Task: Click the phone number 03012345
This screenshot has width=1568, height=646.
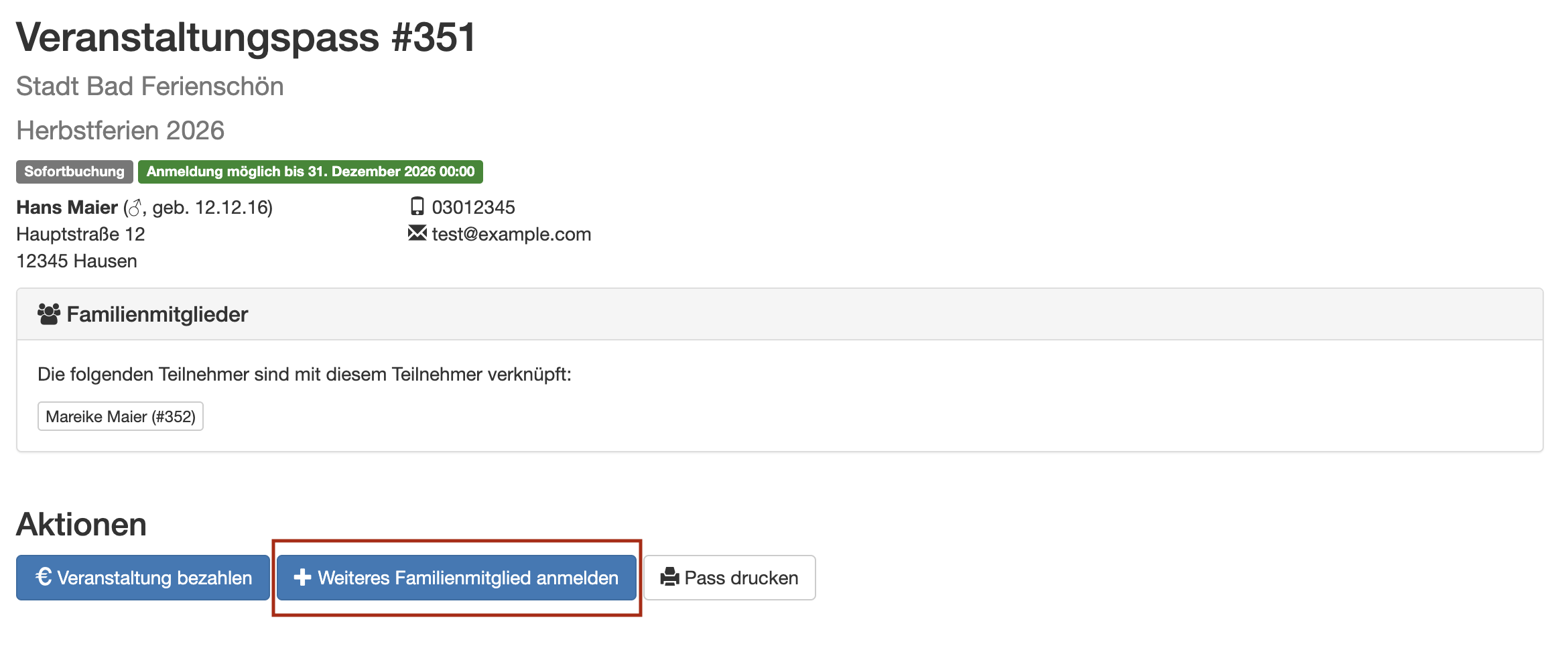Action: tap(473, 207)
